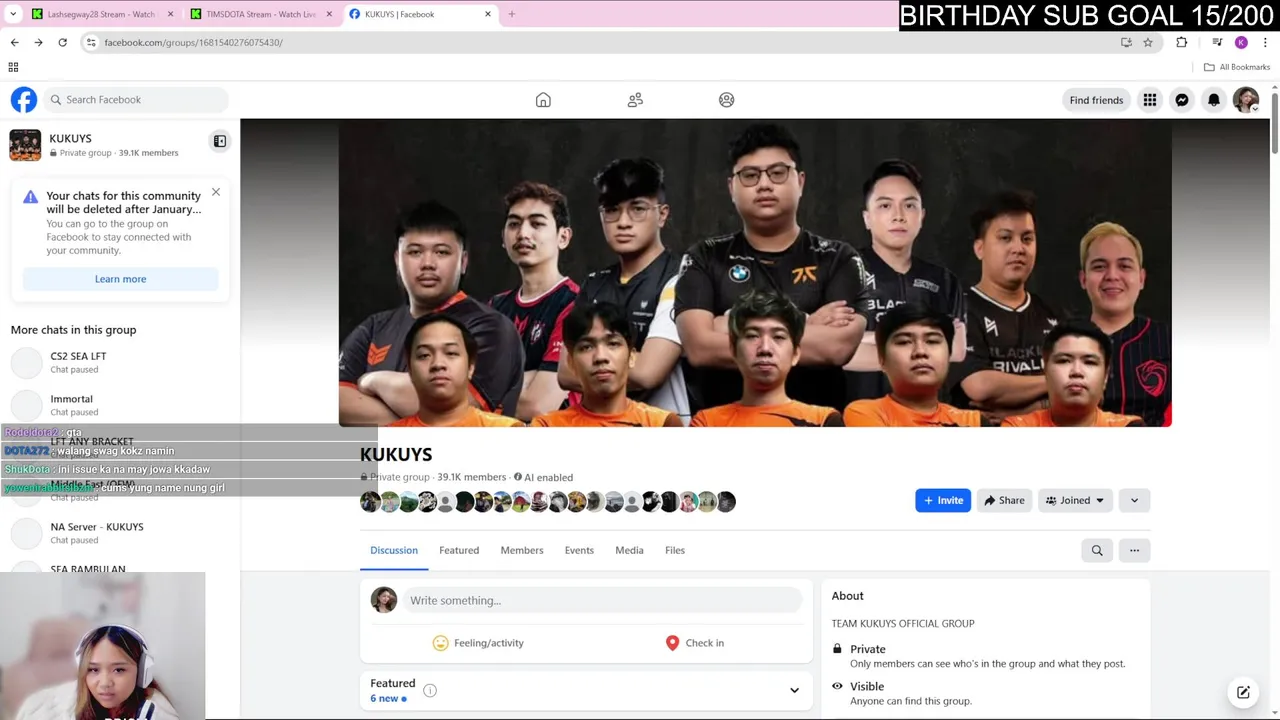Viewport: 1280px width, 720px height.
Task: Click Learn more about chat deletion
Action: point(120,279)
